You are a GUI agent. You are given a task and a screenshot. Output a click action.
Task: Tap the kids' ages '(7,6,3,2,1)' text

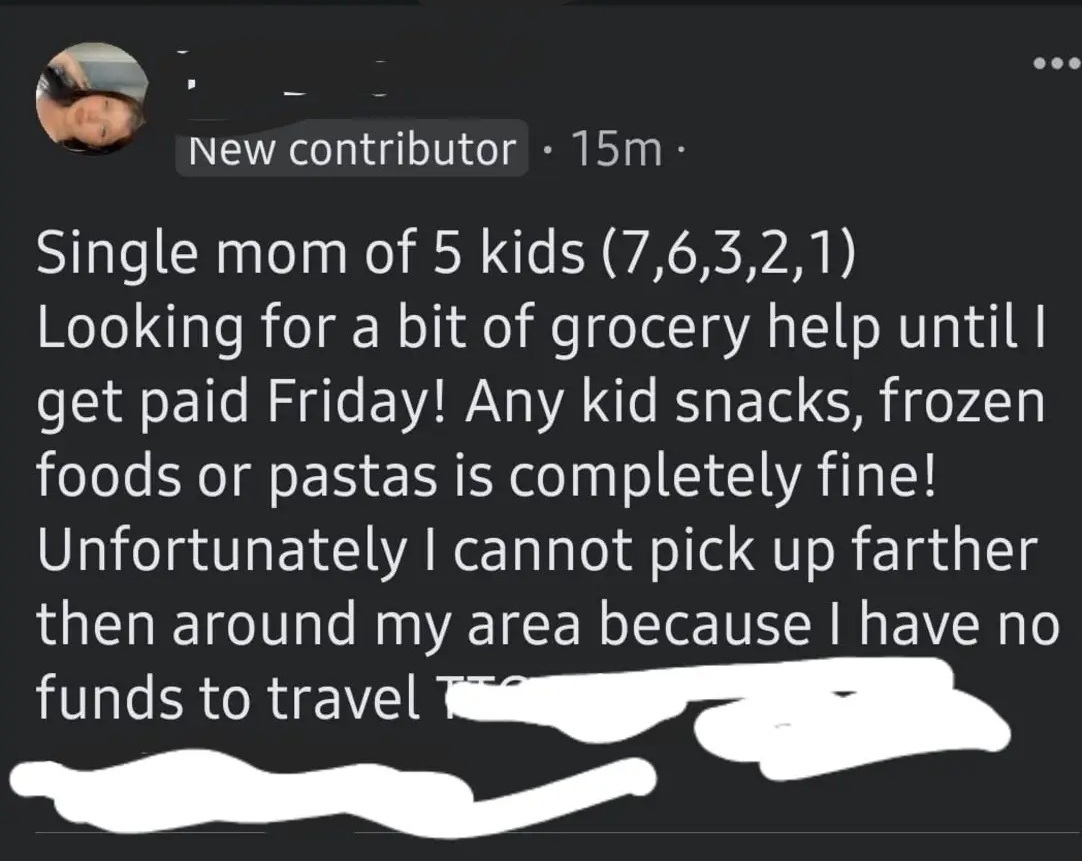(x=730, y=254)
